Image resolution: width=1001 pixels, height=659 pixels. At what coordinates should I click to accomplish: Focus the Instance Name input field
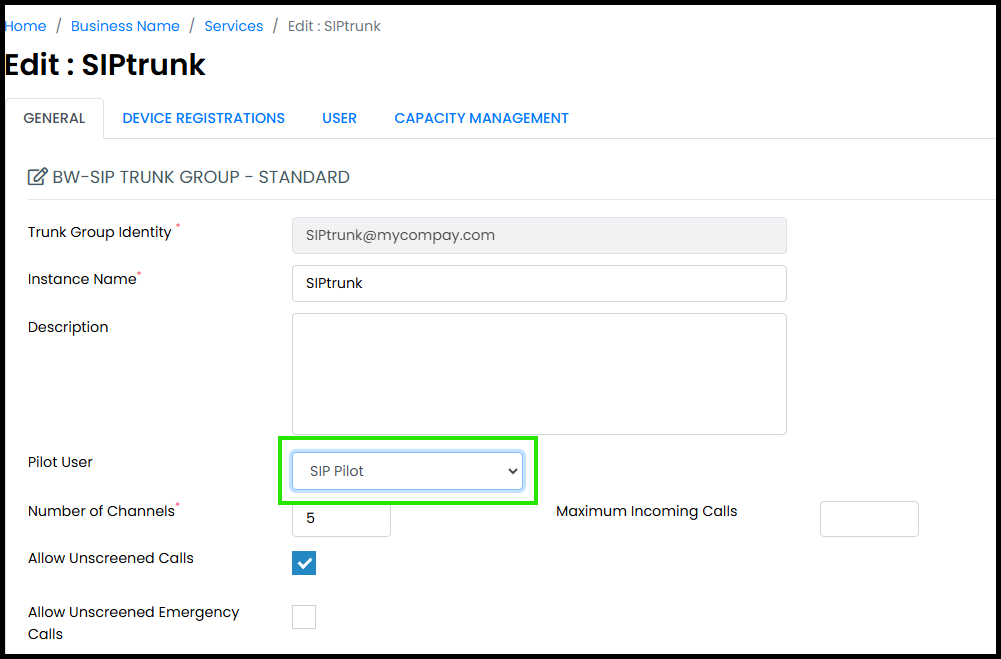click(539, 284)
